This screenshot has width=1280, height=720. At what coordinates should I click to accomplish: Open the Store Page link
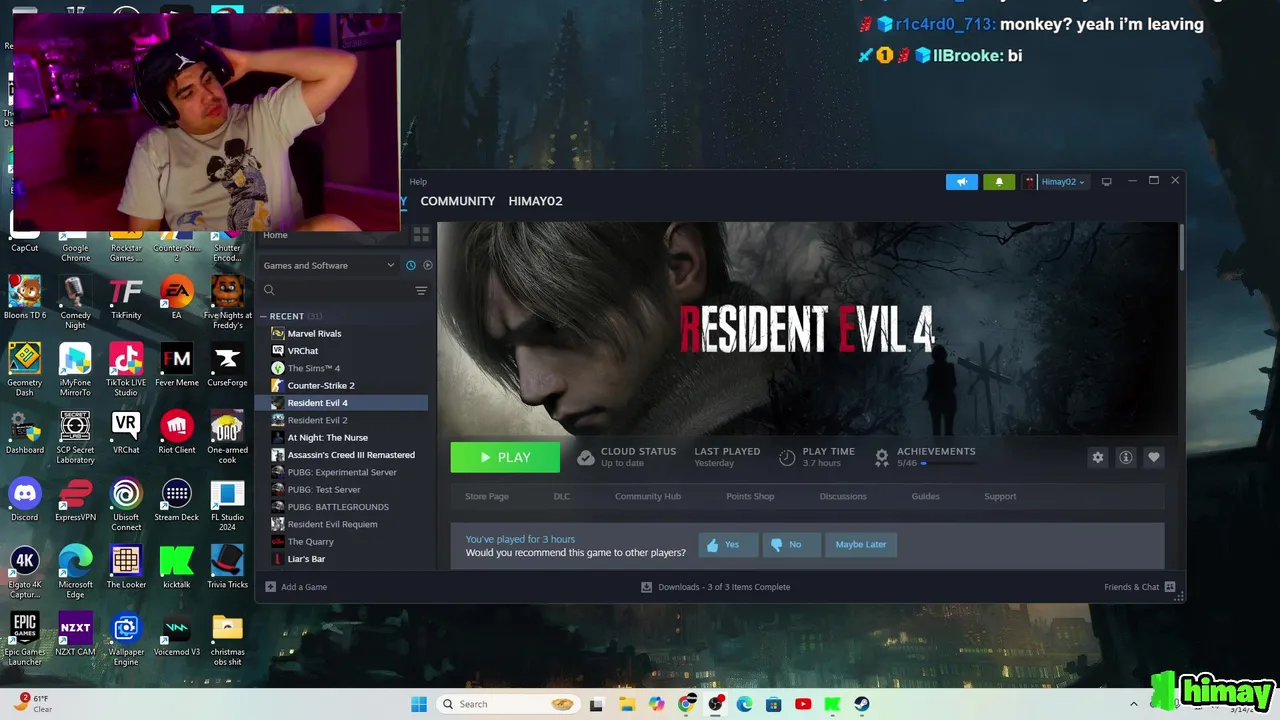(x=487, y=496)
